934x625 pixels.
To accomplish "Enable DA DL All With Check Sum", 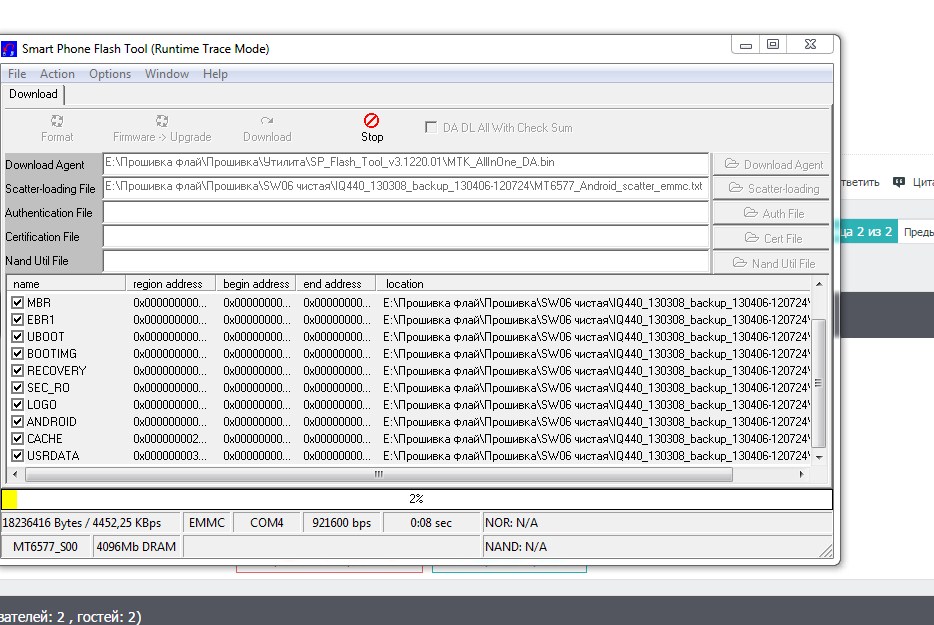I will (x=432, y=127).
